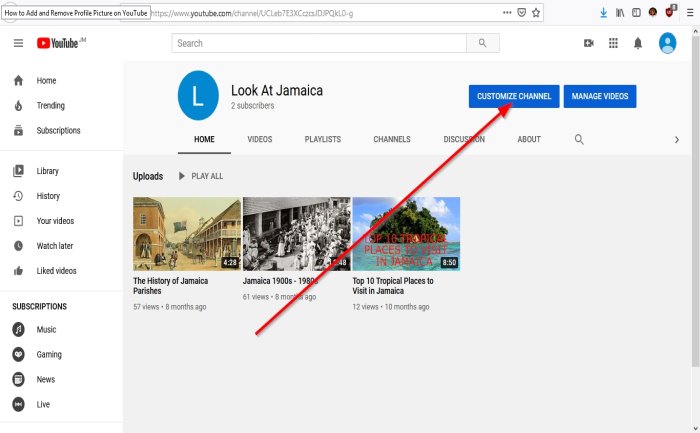Click the YouTube logo

61,43
